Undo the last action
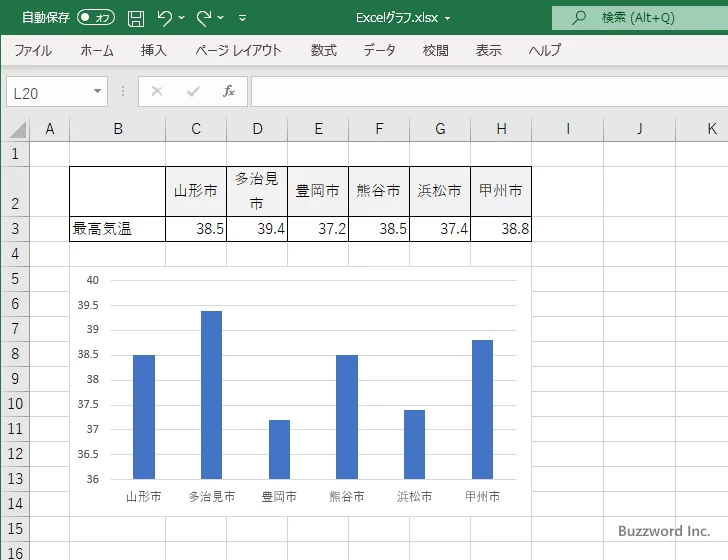The width and height of the screenshot is (728, 560). (164, 18)
